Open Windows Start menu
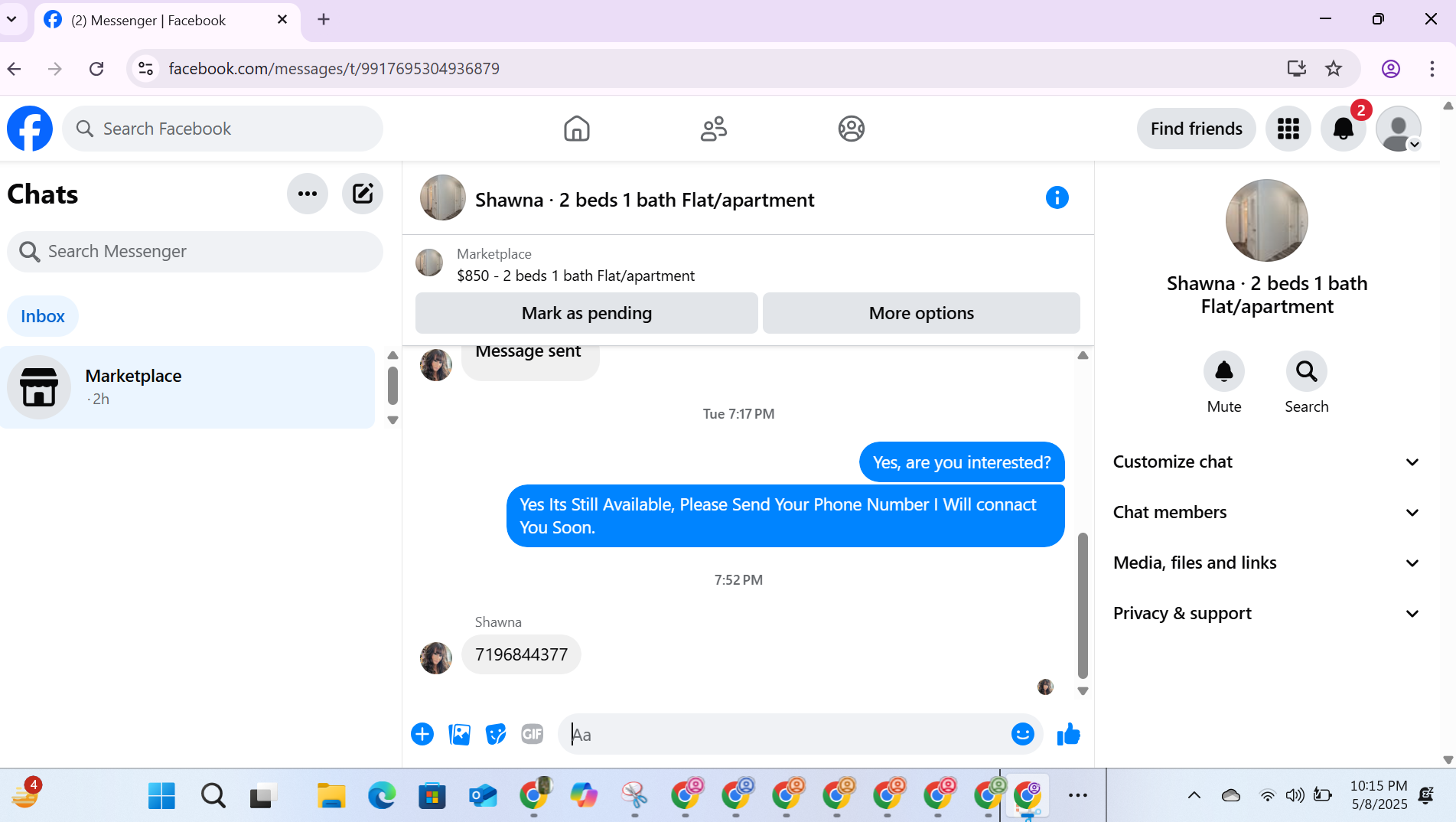Screen dimensions: 1456x822 [x=161, y=795]
